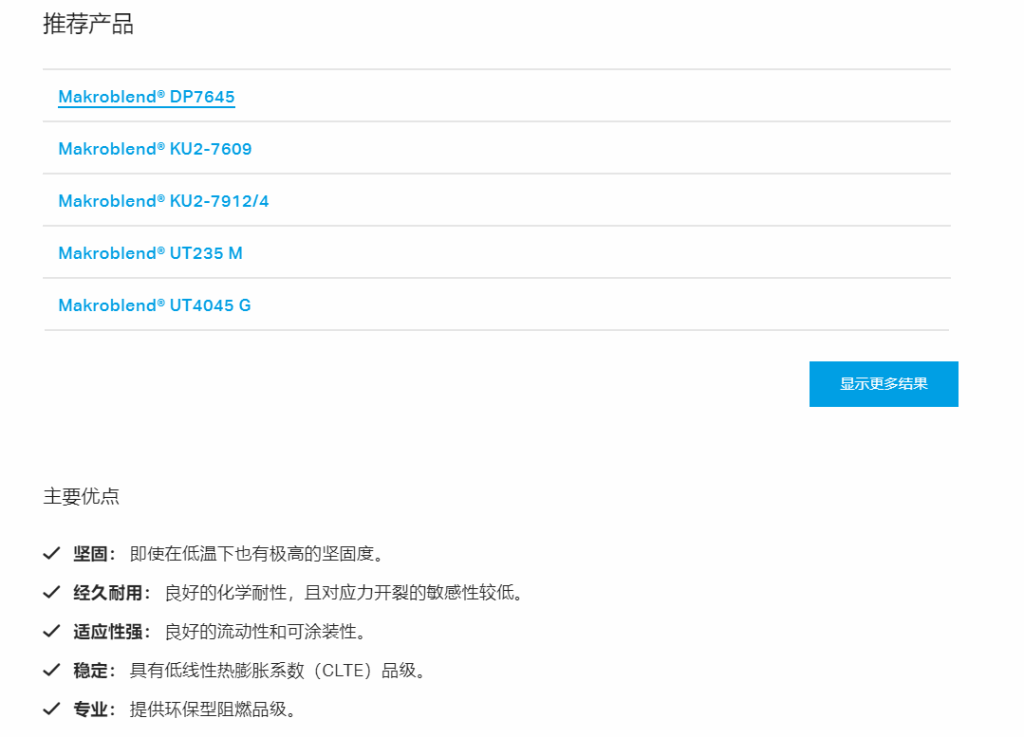The height and width of the screenshot is (737, 1024).
Task: Click the checkmark icon beside 坚固
Action: [x=52, y=554]
